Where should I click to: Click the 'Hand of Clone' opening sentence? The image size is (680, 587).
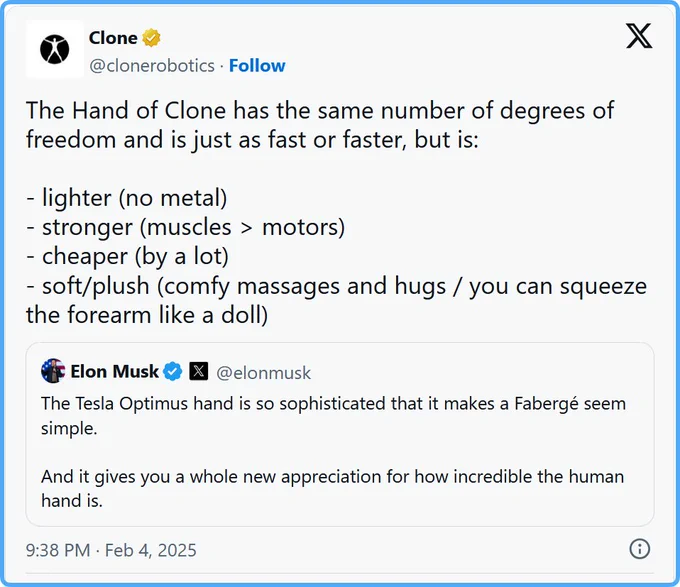coord(320,125)
